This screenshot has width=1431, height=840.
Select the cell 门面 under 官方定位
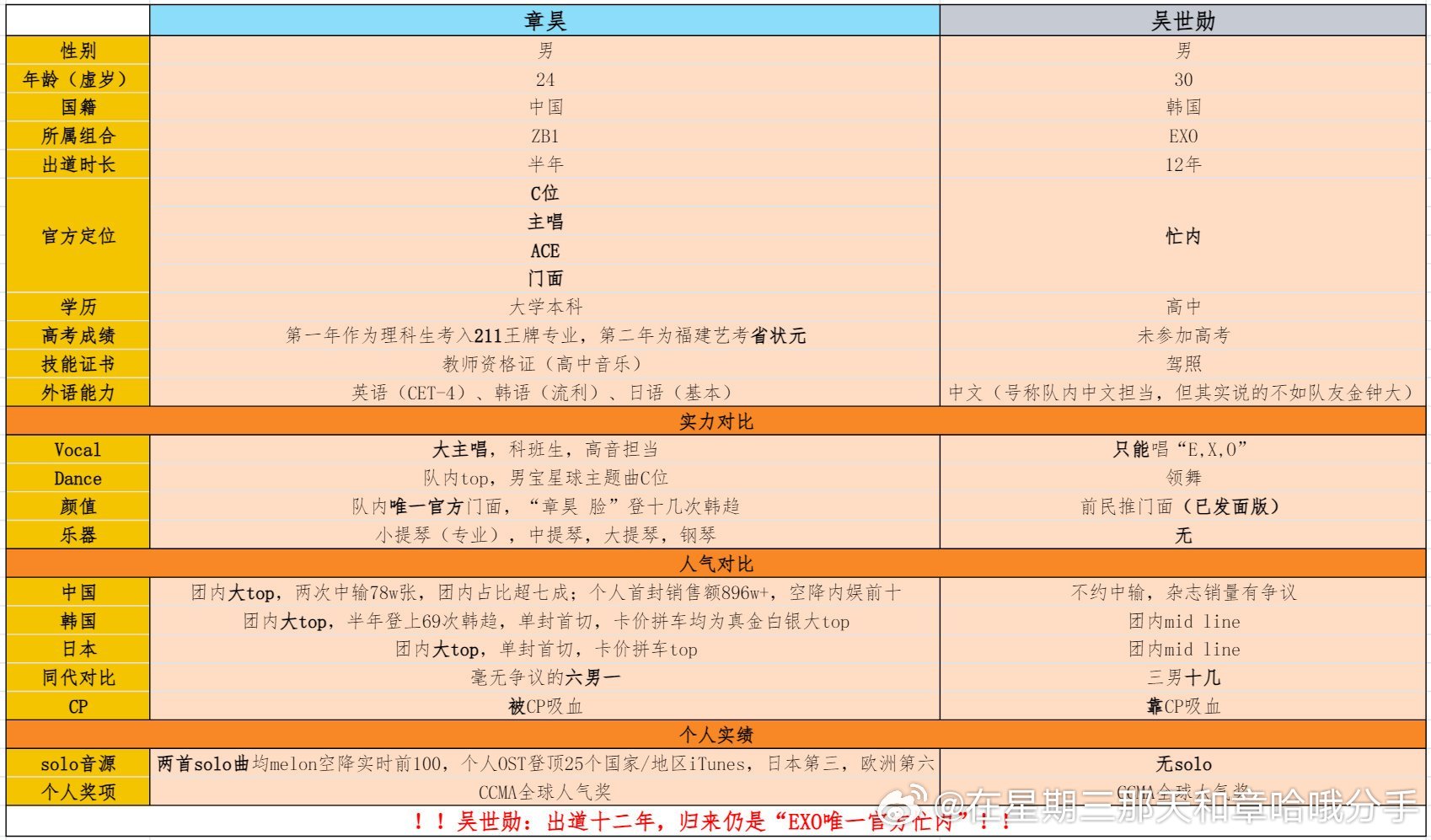point(544,278)
